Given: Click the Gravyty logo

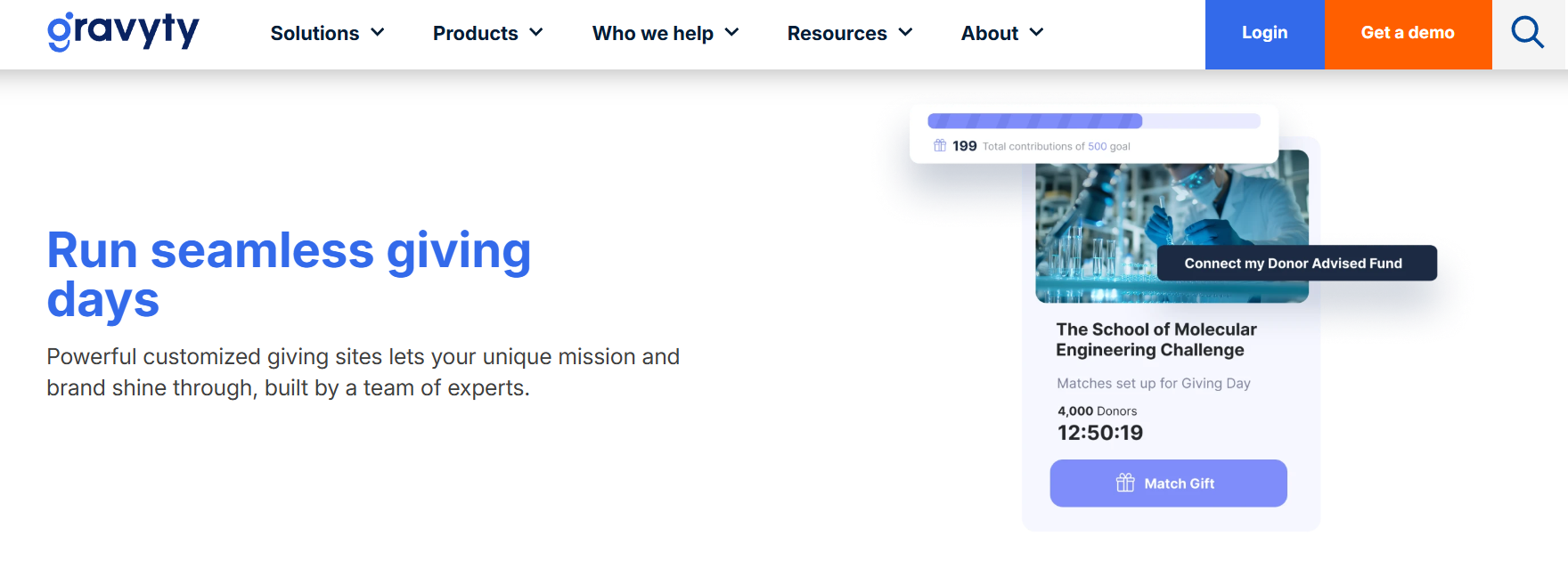Looking at the screenshot, I should tap(123, 32).
